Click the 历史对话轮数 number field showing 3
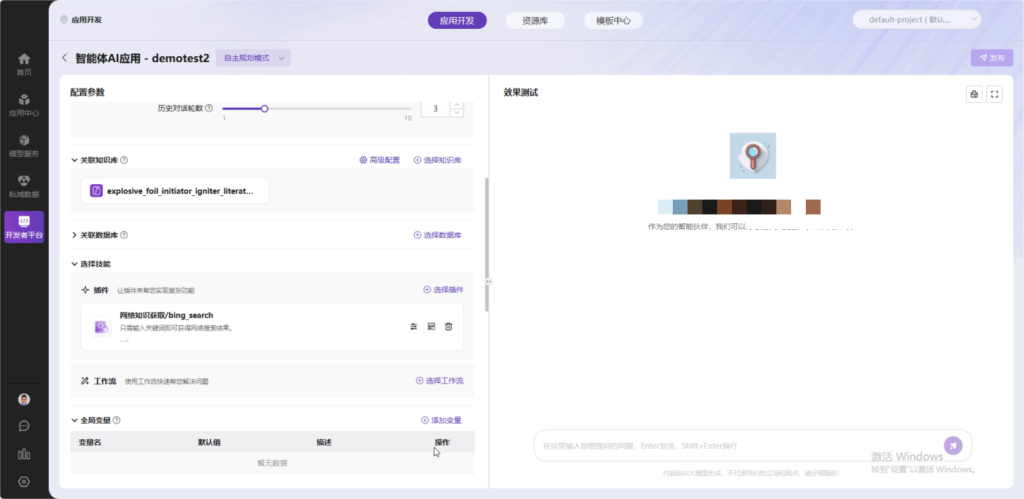The image size is (1024, 499). pyautogui.click(x=436, y=108)
